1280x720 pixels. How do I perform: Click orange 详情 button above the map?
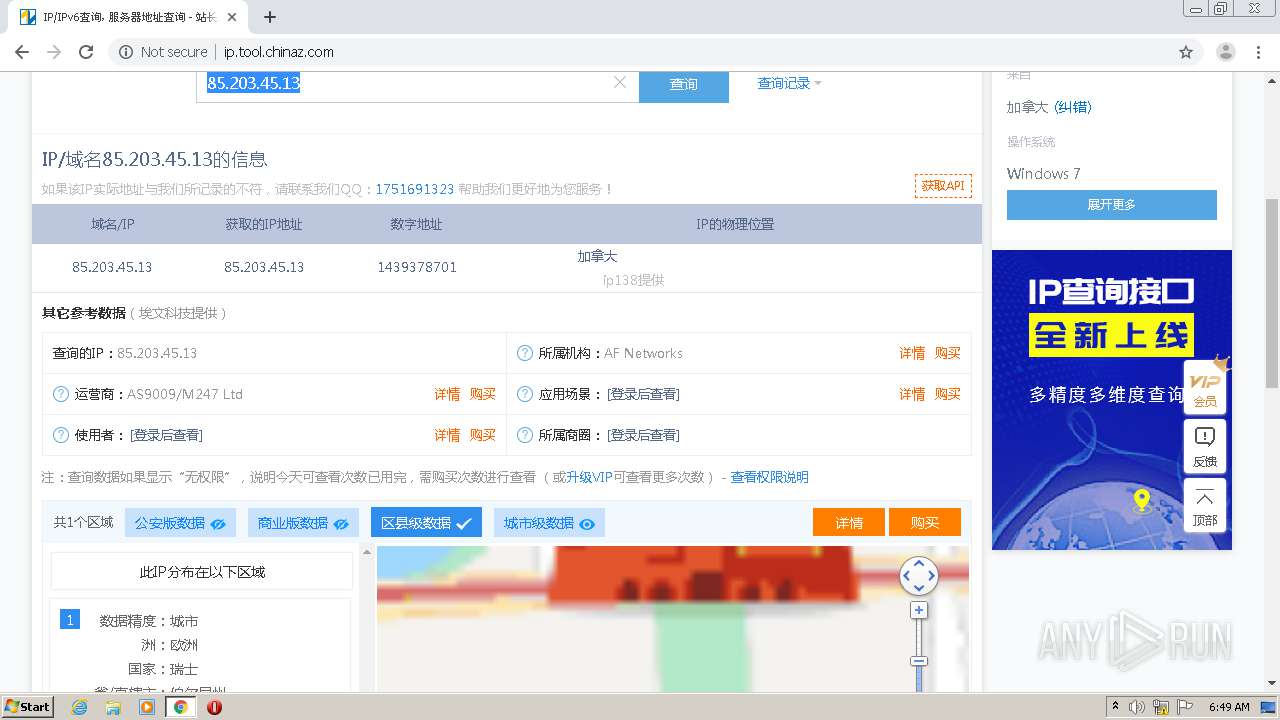coord(849,523)
